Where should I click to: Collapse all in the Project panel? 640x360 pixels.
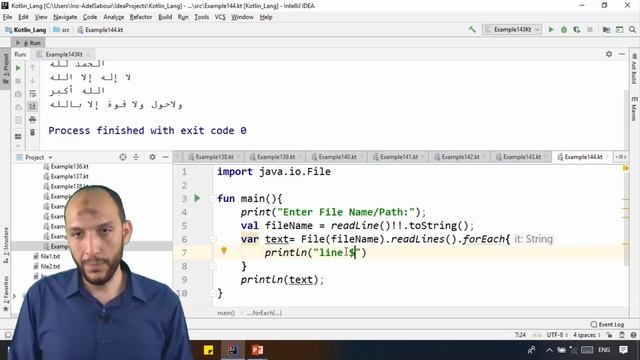pos(136,157)
